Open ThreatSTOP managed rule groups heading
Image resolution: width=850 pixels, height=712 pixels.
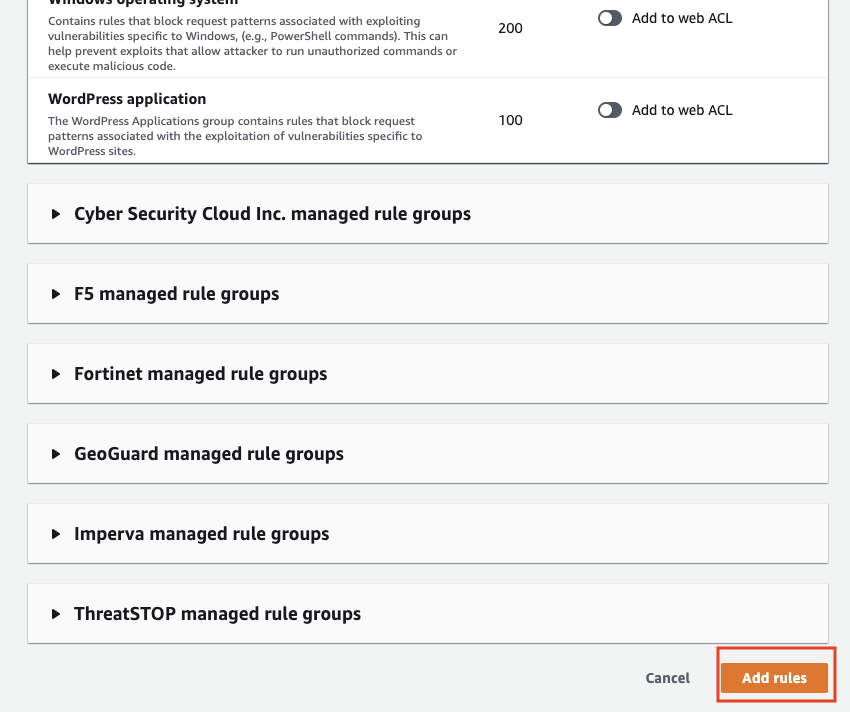click(217, 614)
